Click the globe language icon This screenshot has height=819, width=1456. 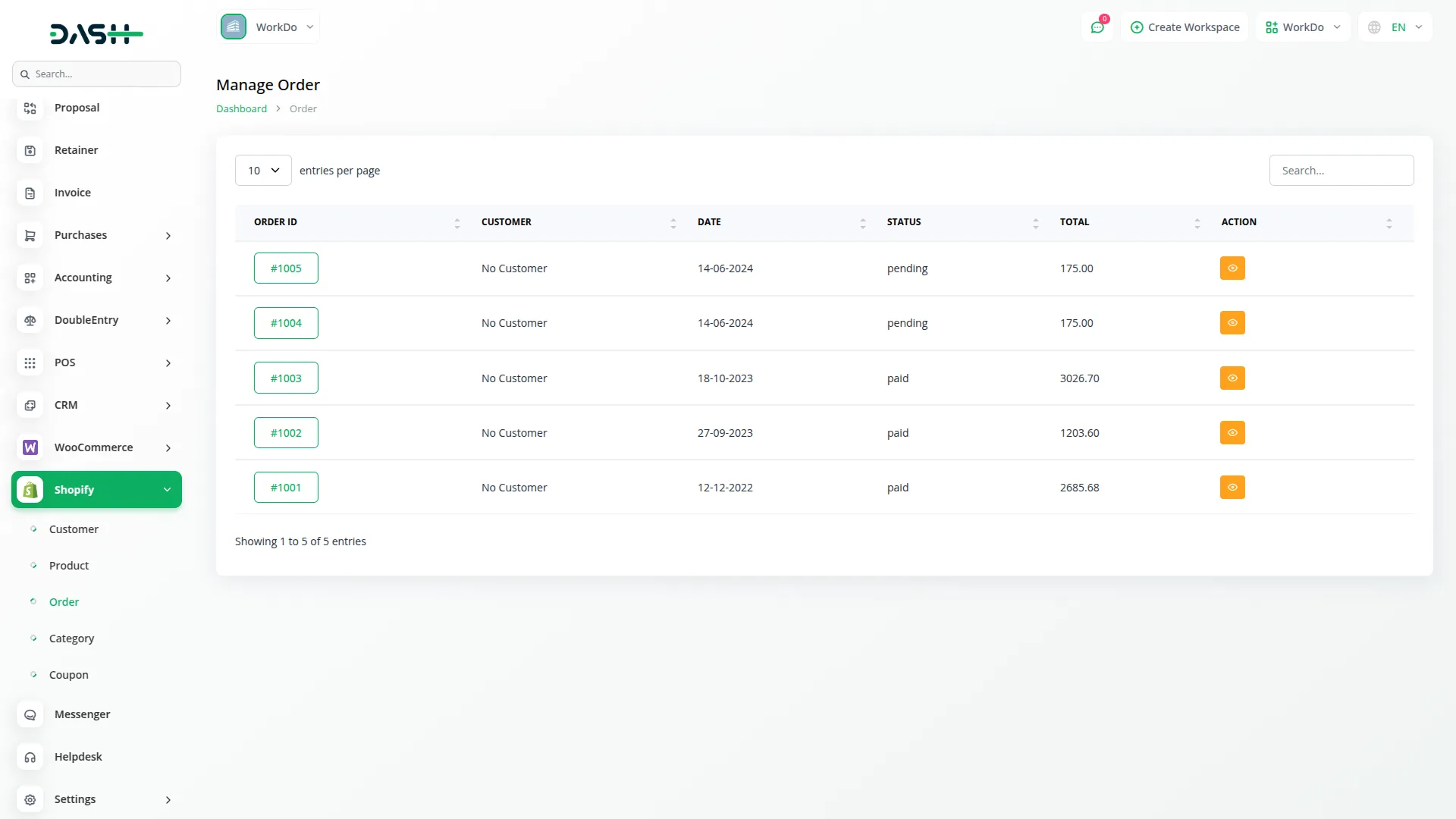pos(1374,27)
